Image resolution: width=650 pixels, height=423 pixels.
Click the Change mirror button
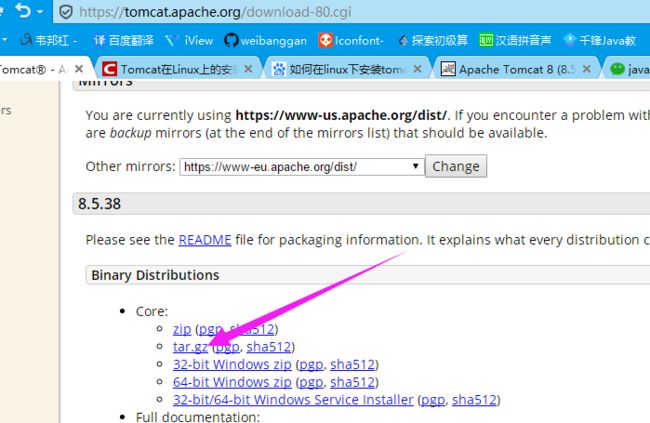point(456,166)
